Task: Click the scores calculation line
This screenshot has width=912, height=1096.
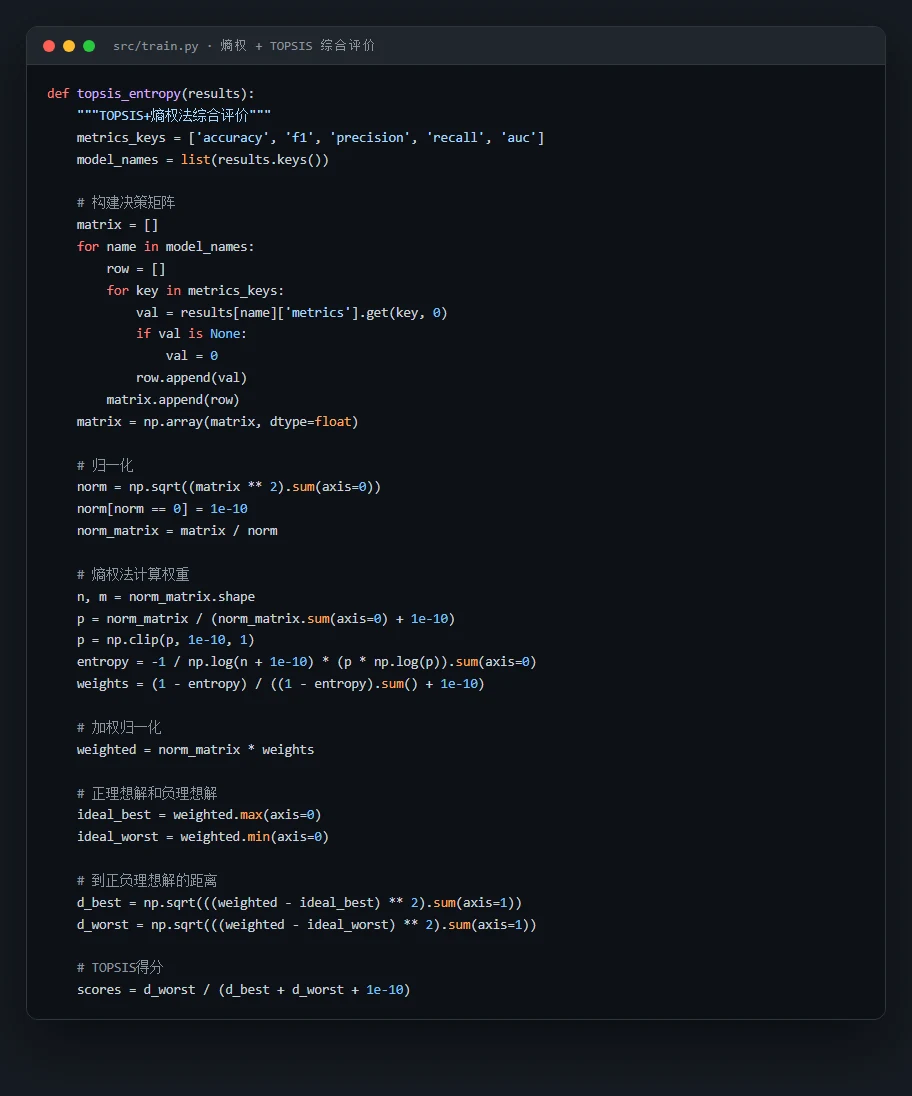Action: click(243, 990)
